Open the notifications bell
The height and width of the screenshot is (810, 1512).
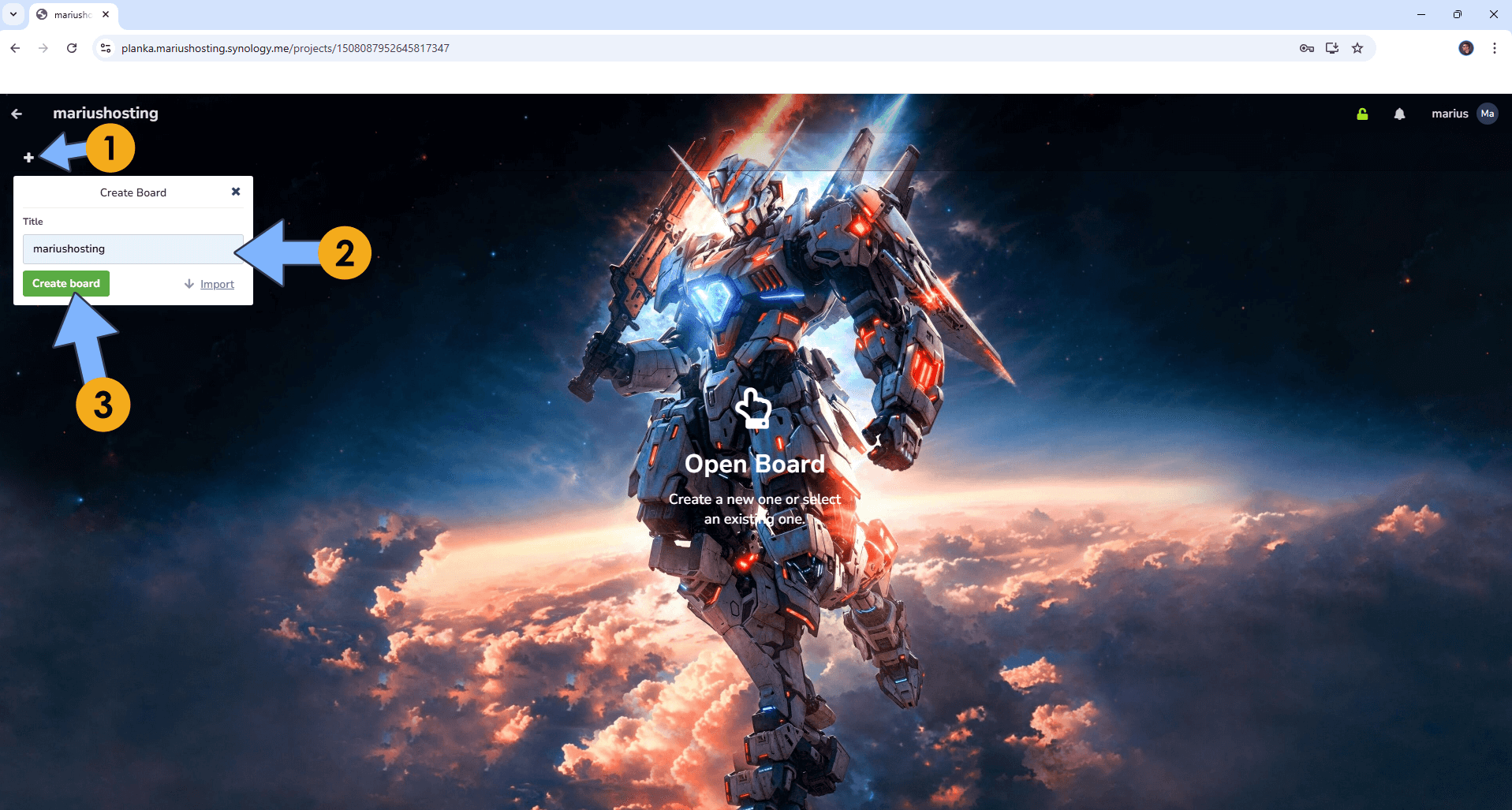[x=1399, y=114]
